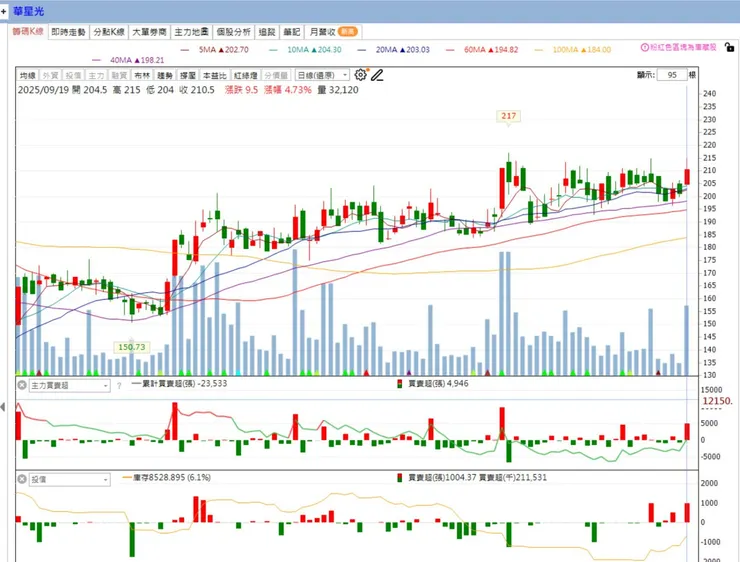Click the 庫存8528.895 (6.1%) legend

click(x=167, y=477)
